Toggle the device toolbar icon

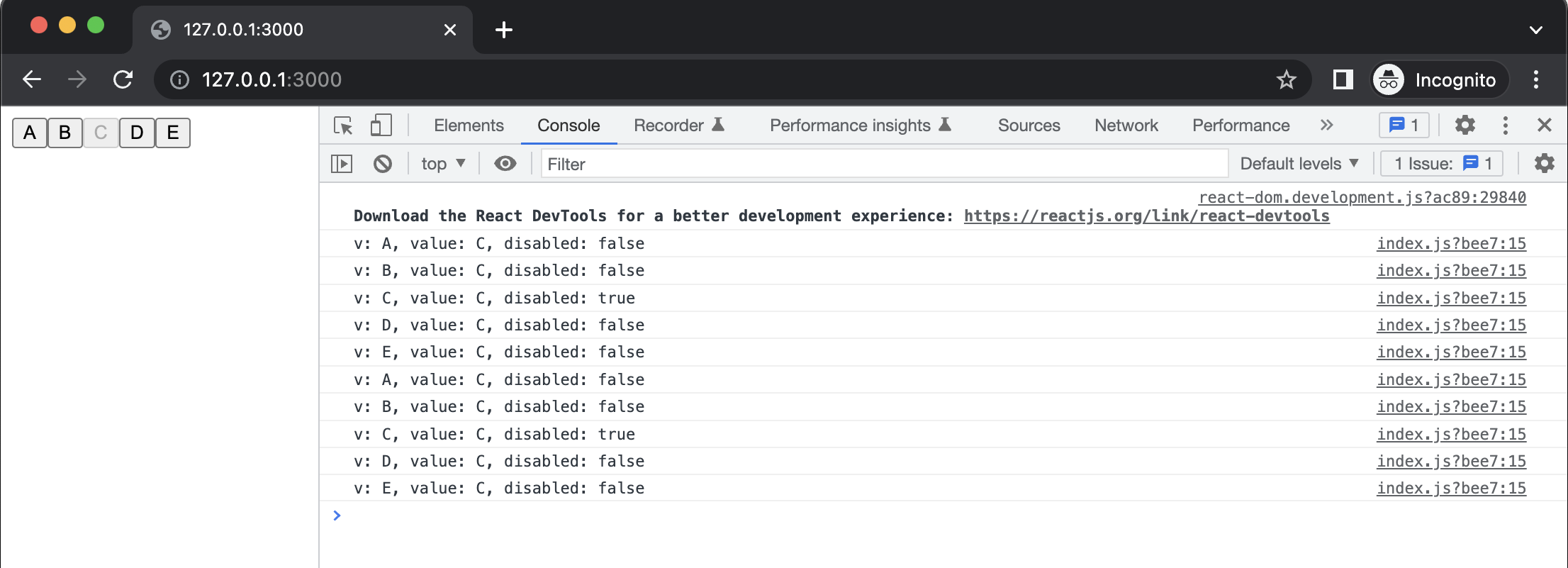click(381, 126)
